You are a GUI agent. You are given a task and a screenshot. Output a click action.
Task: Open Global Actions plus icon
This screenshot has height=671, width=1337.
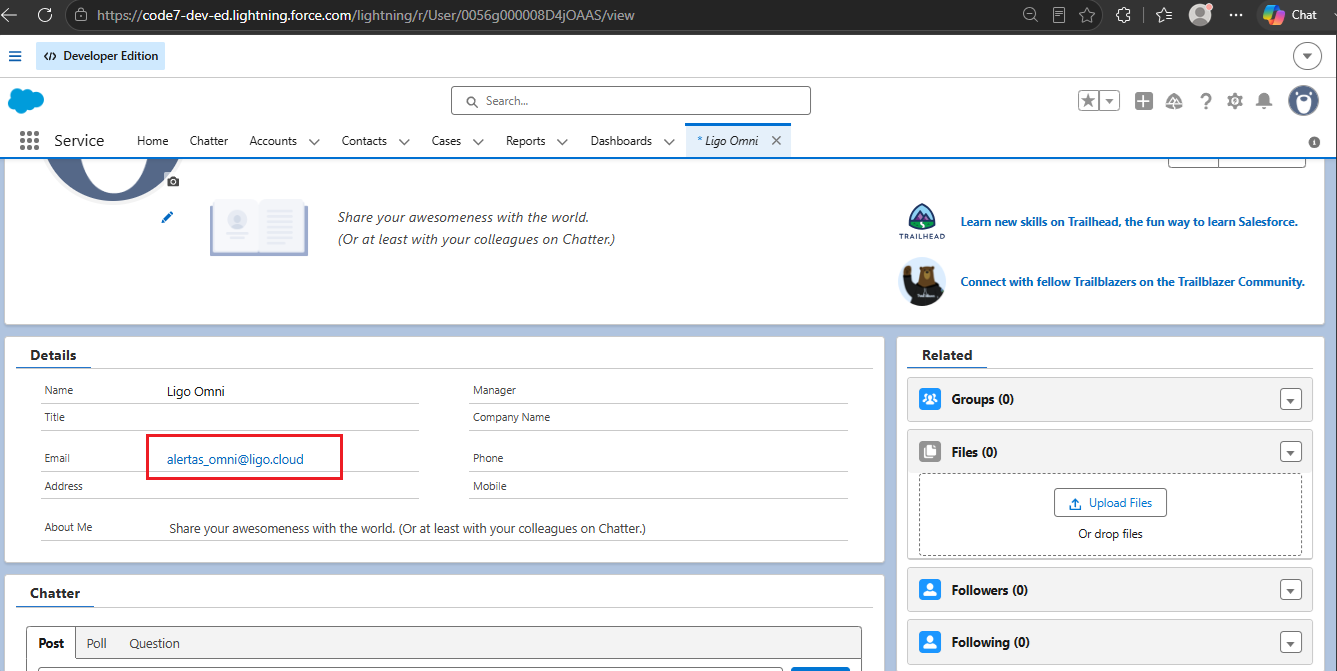point(1144,101)
